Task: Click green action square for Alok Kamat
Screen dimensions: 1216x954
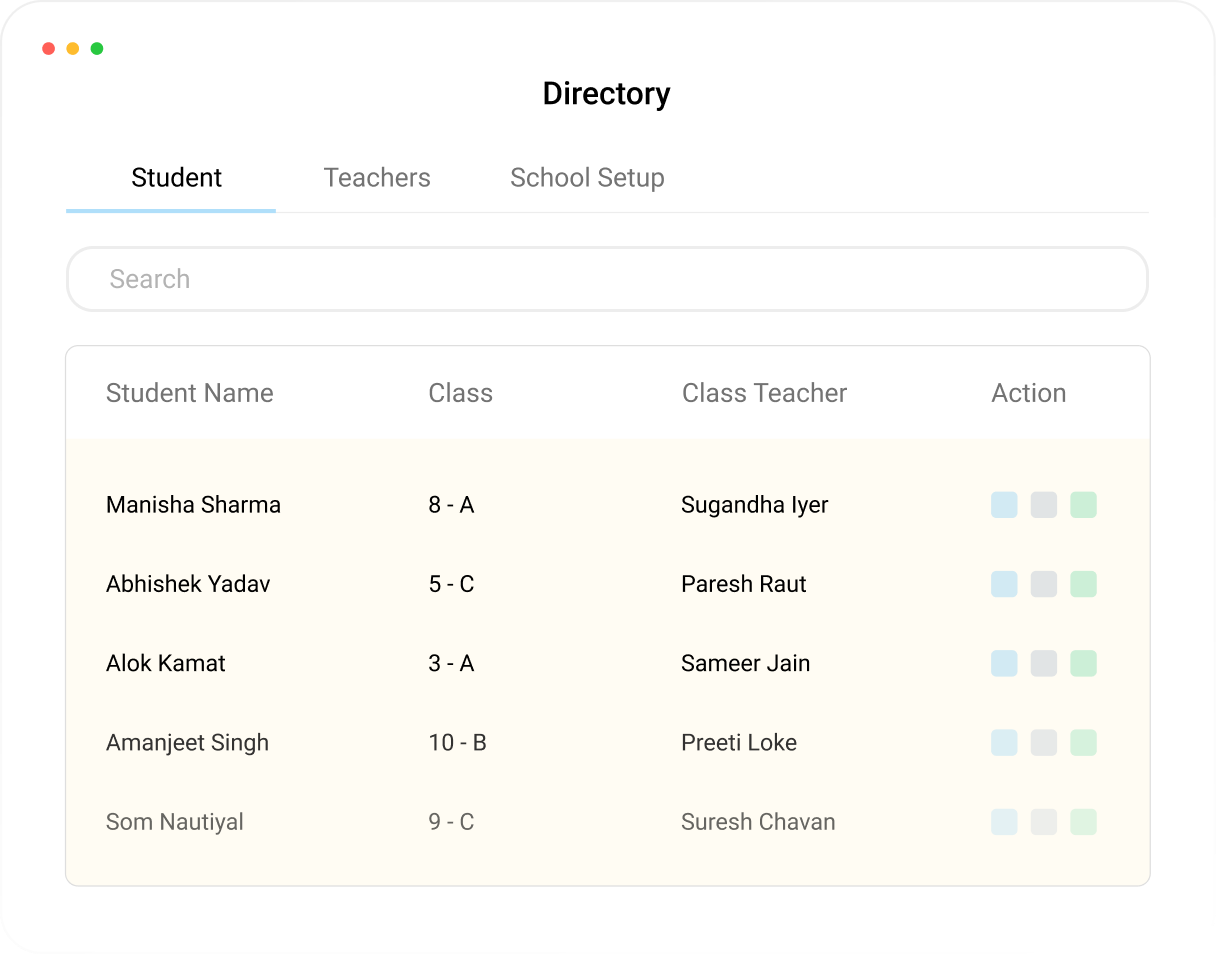Action: [x=1083, y=663]
